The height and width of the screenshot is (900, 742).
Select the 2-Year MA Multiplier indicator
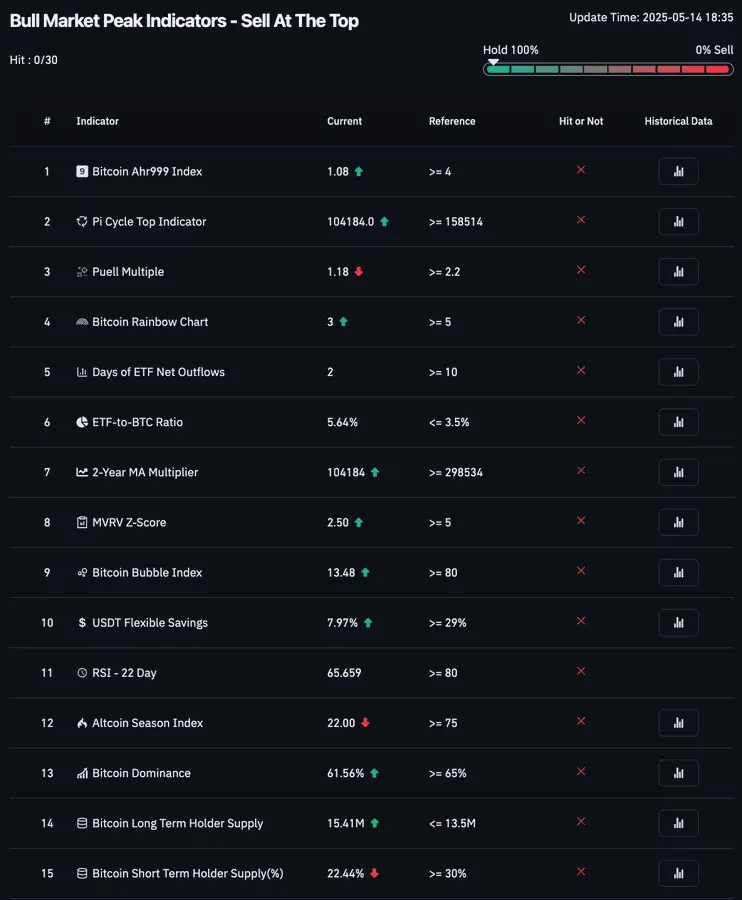point(145,472)
